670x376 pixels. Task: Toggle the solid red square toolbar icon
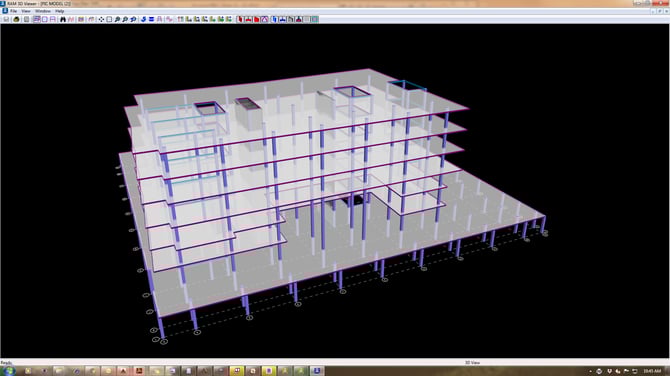(x=257, y=19)
